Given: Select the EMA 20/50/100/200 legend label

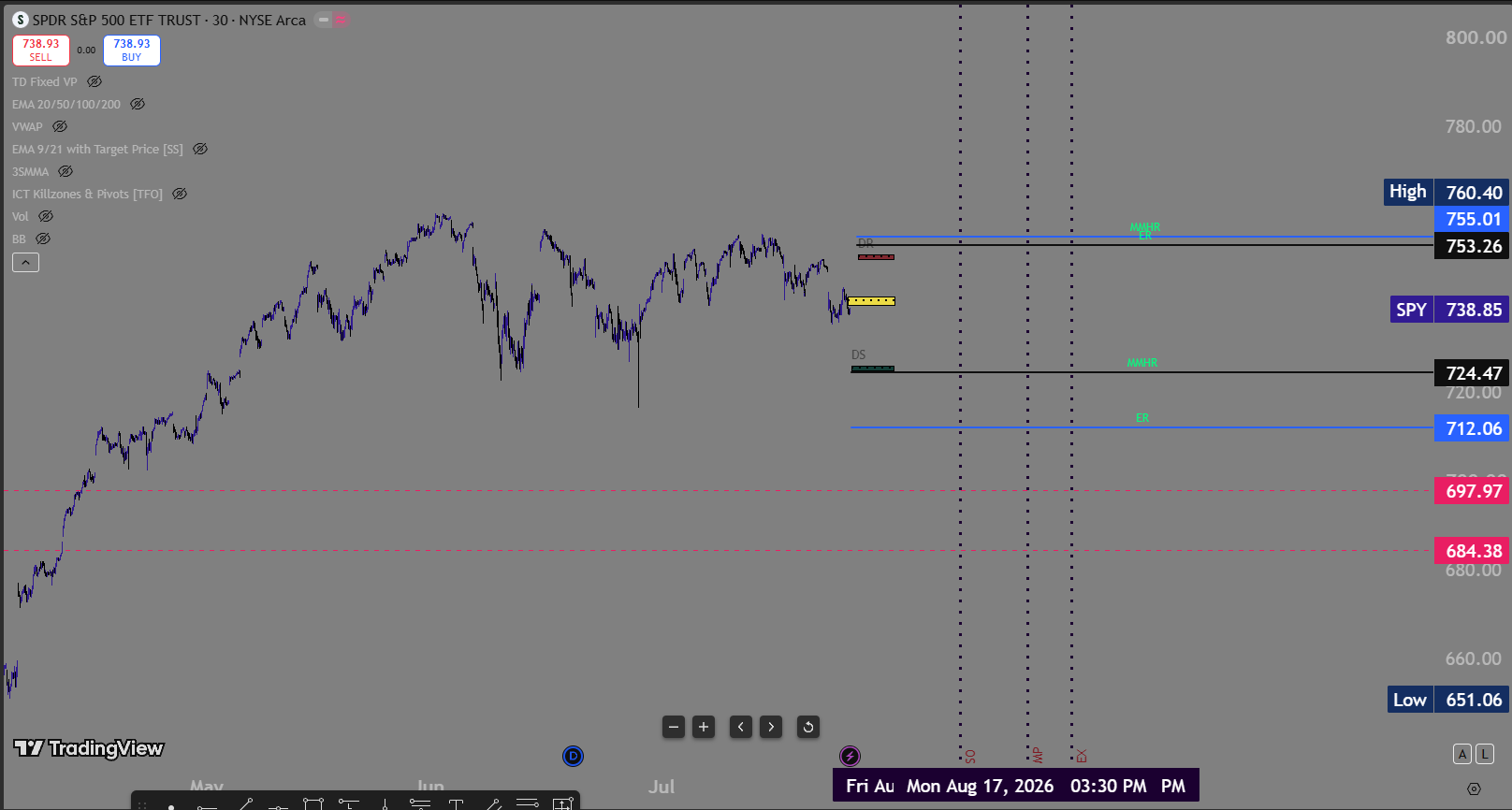Looking at the screenshot, I should pos(66,104).
